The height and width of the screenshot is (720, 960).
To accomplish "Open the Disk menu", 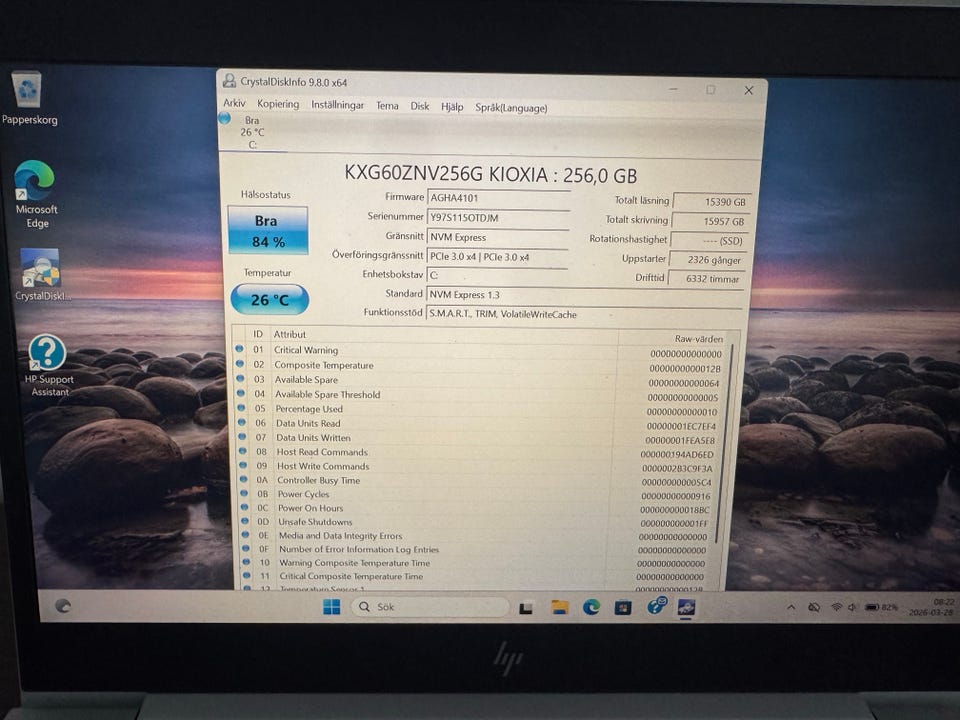I will pyautogui.click(x=419, y=106).
